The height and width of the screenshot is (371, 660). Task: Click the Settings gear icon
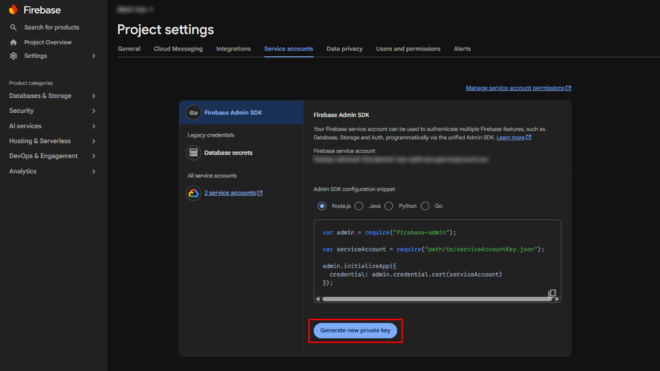[13, 56]
